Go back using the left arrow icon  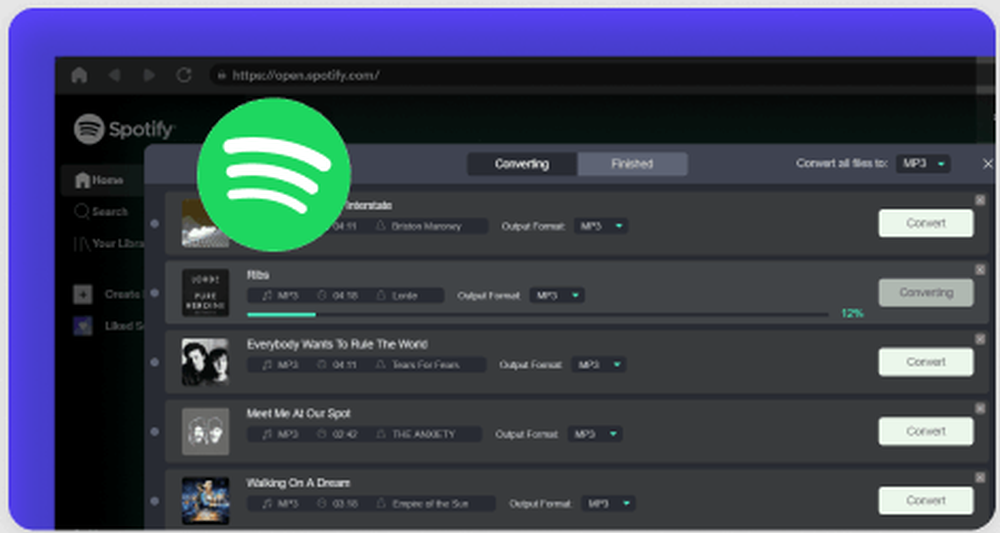click(115, 75)
